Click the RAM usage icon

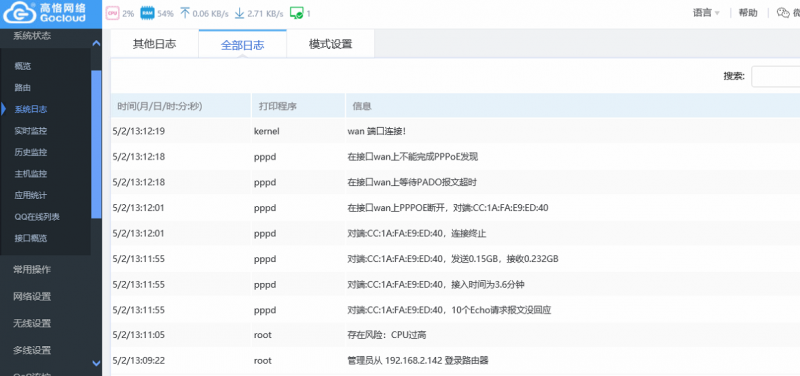click(147, 13)
